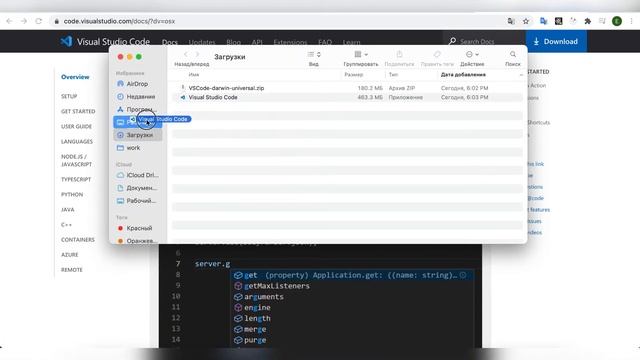Open the LANGUAGES section in the docs sidebar
The image size is (640, 360).
pos(77,142)
